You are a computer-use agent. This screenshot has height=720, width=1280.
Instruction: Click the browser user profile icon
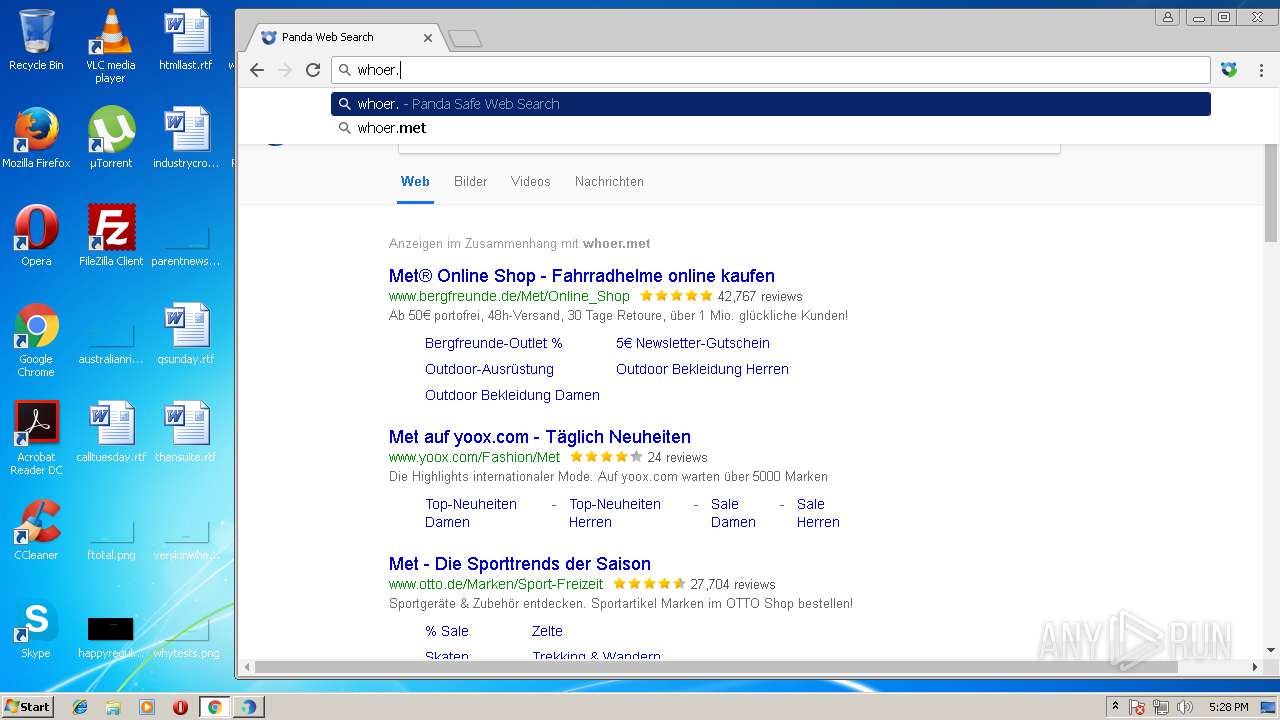tap(1167, 17)
